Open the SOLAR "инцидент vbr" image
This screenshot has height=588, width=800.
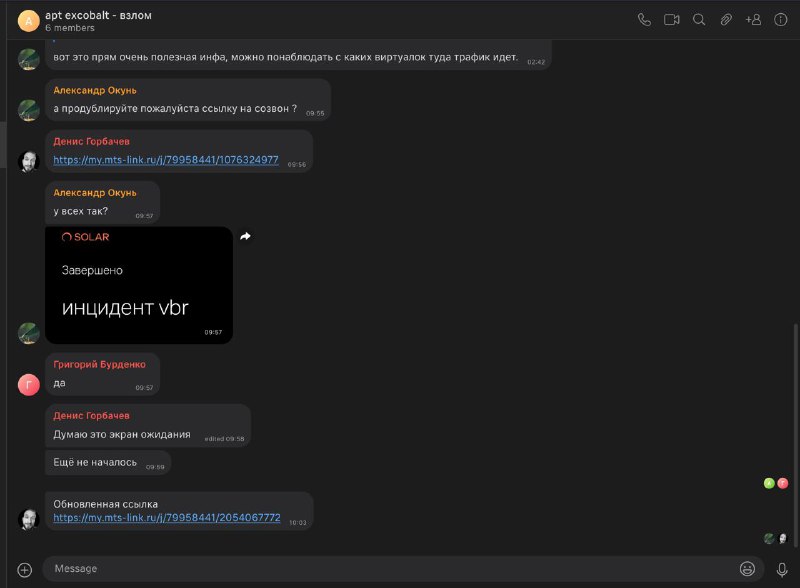[x=139, y=285]
